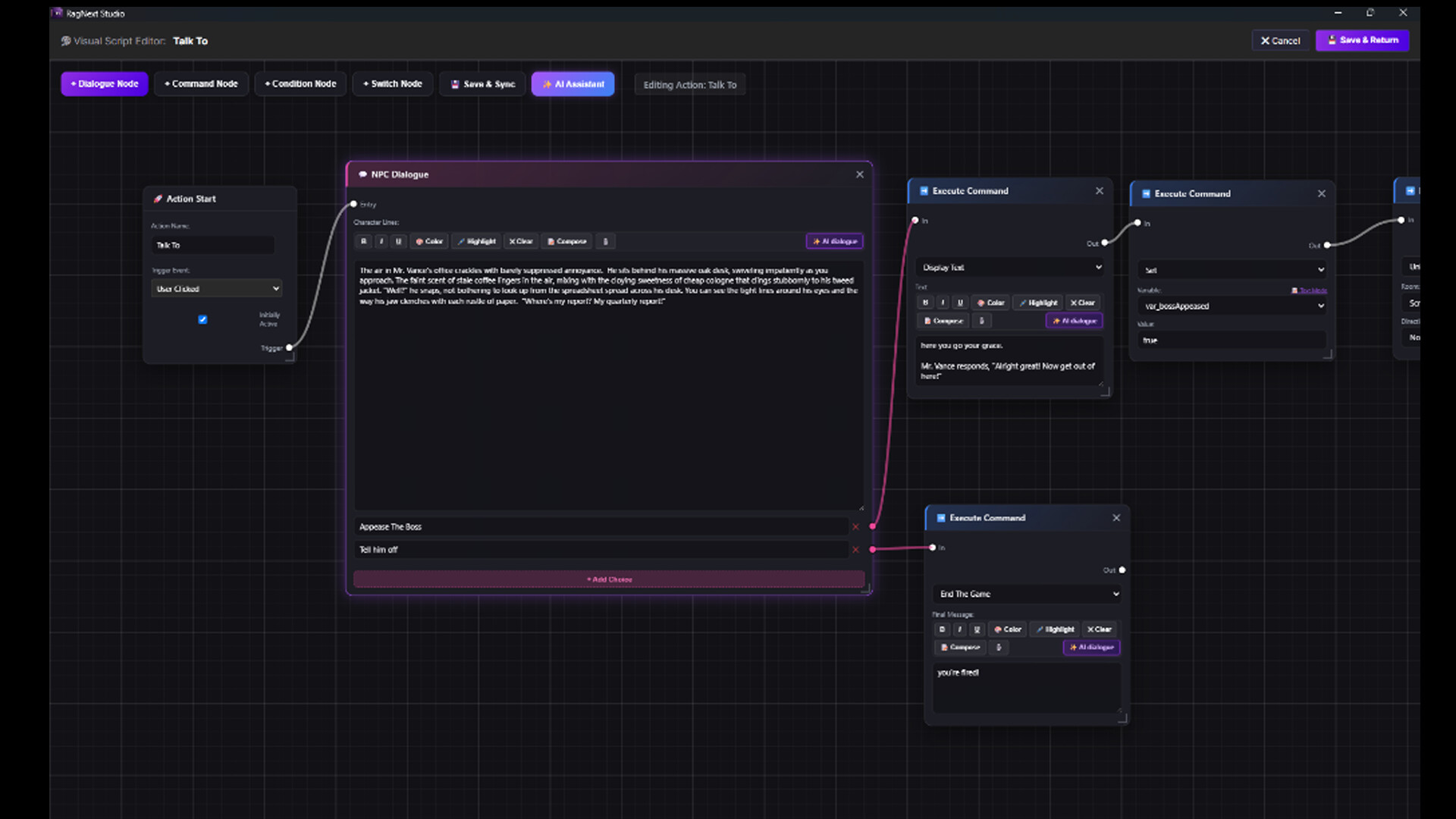The width and height of the screenshot is (1456, 819).
Task: Add a Switch Node
Action: click(x=392, y=84)
